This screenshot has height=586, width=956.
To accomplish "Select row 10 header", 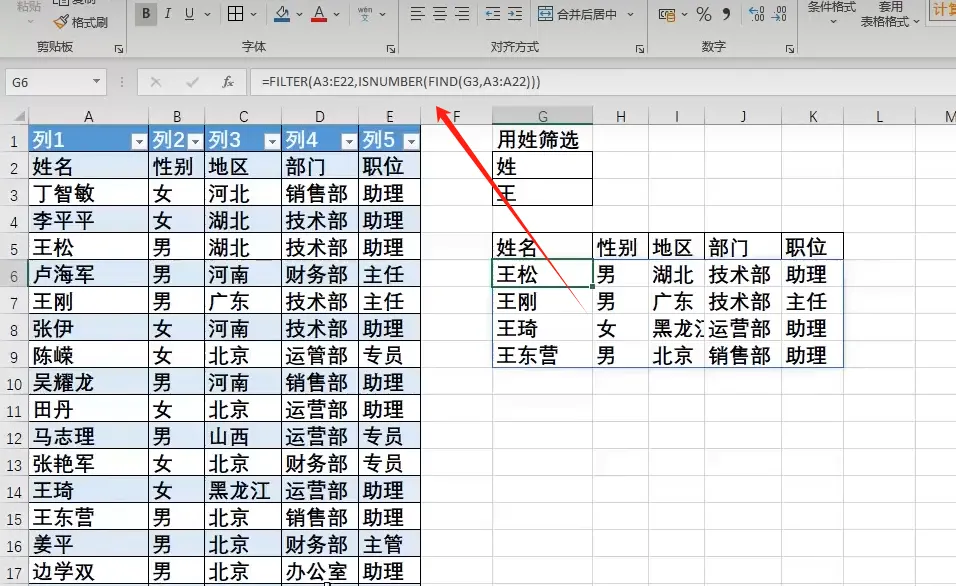I will click(14, 384).
